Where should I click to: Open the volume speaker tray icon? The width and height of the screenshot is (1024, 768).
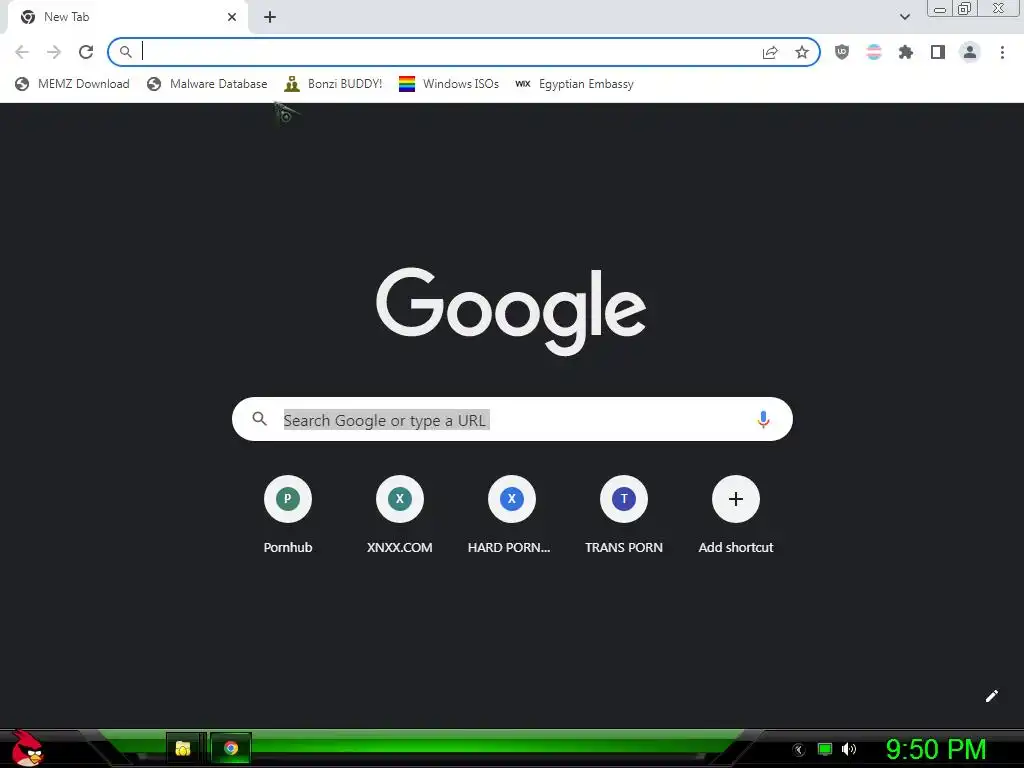tap(849, 749)
